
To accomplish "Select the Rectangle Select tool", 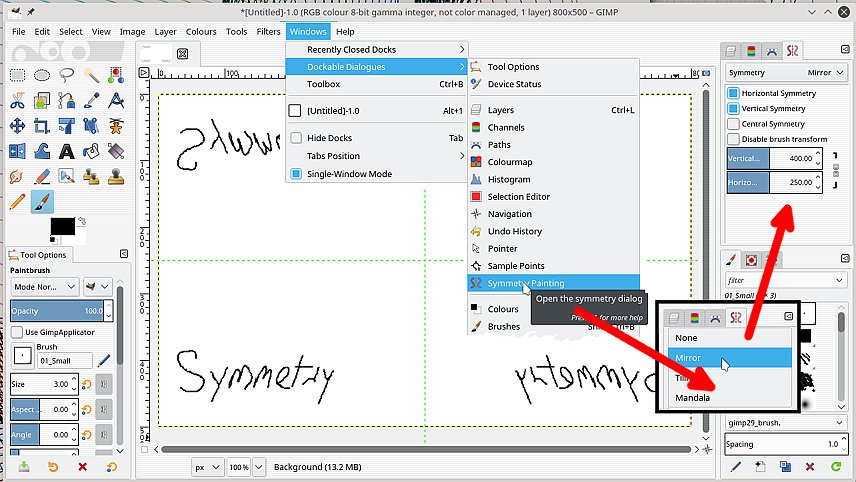I will pos(17,75).
